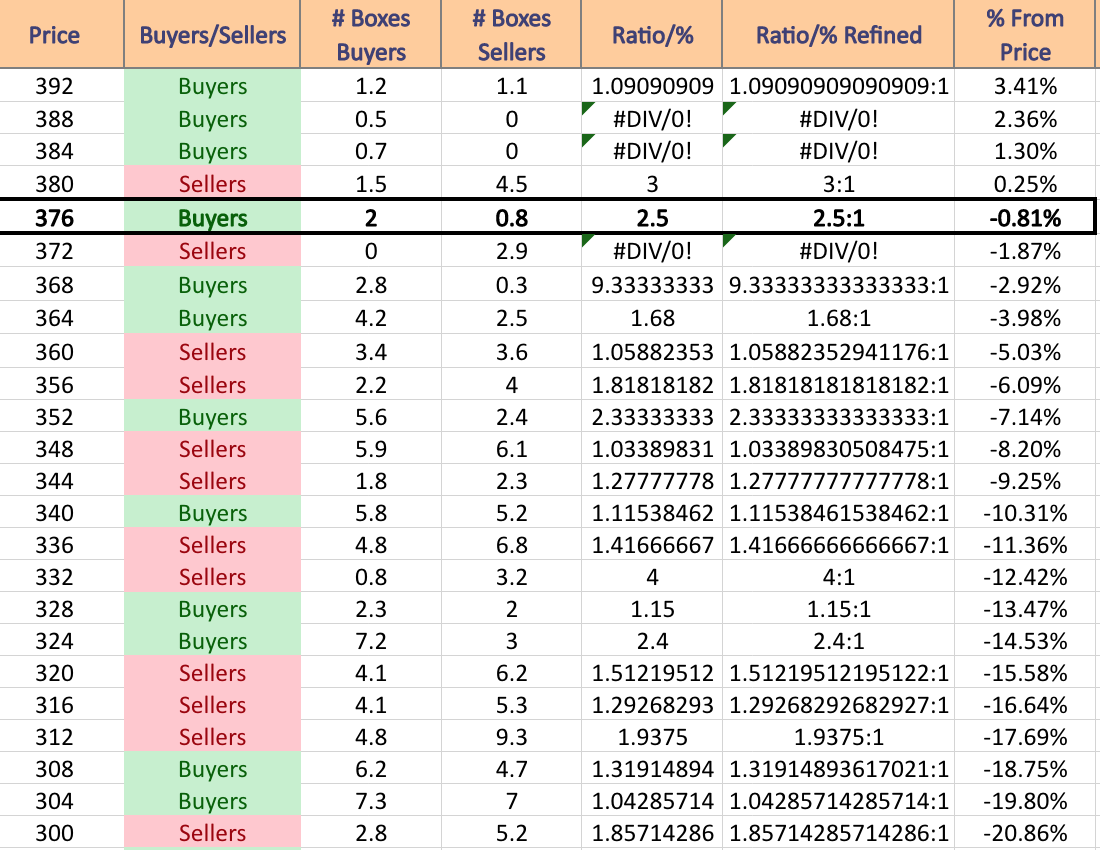Viewport: 1100px width, 850px height.
Task: Click sellers boxes value 9.3 in row 312
Action: tap(511, 737)
